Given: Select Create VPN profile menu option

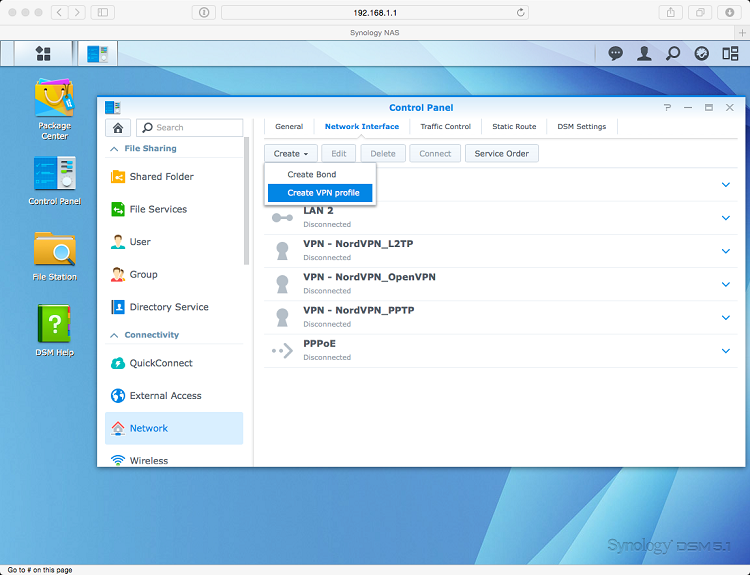Looking at the screenshot, I should click(x=322, y=192).
